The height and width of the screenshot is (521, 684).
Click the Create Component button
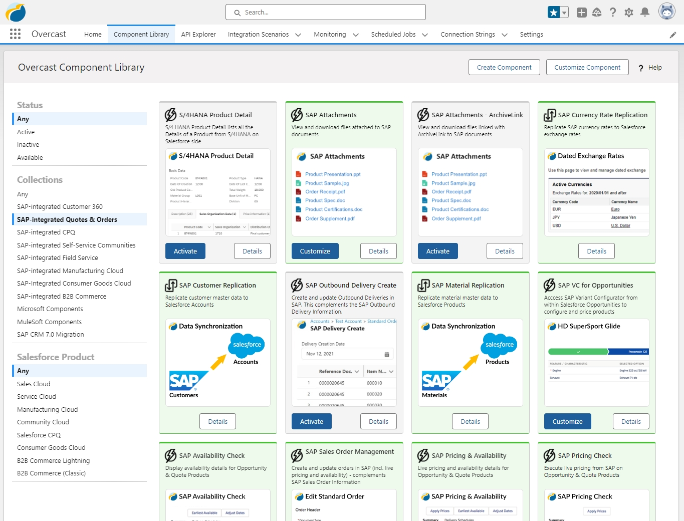coord(504,67)
